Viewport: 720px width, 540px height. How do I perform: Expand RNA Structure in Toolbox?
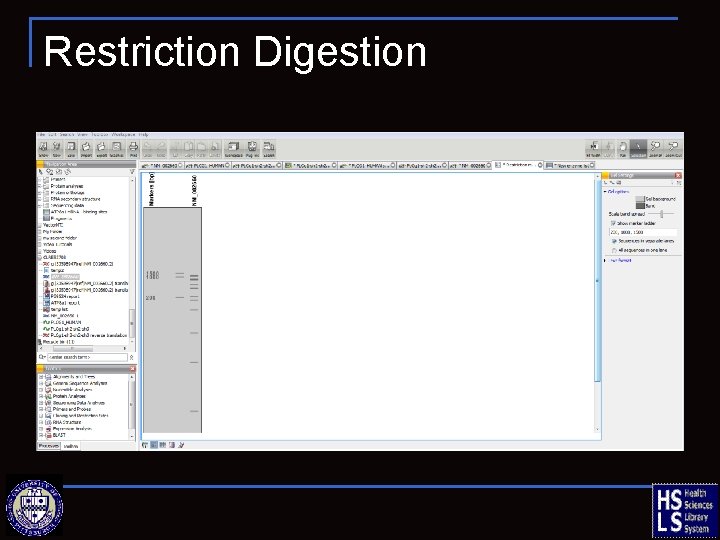41,422
